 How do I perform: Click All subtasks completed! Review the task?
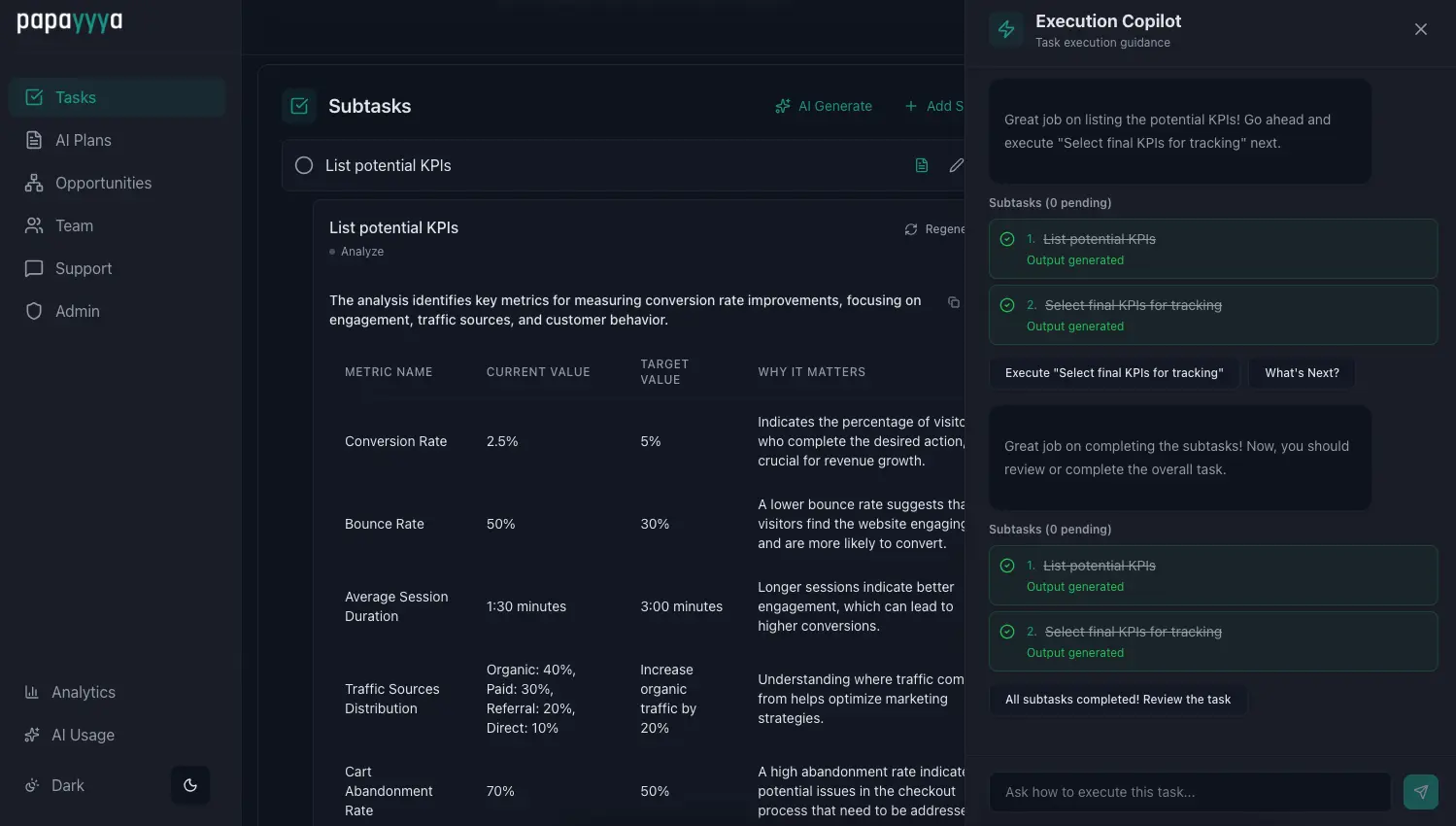pos(1118,699)
